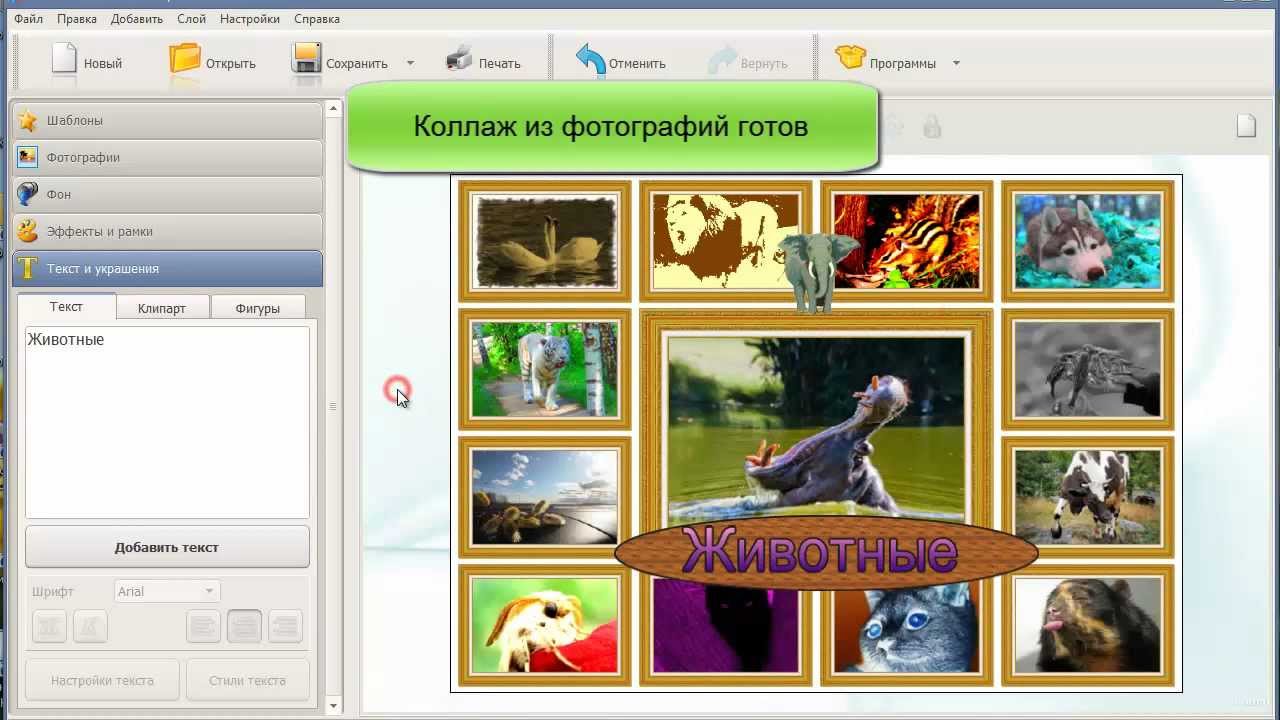
Task: Open the Слой menu
Action: point(191,19)
